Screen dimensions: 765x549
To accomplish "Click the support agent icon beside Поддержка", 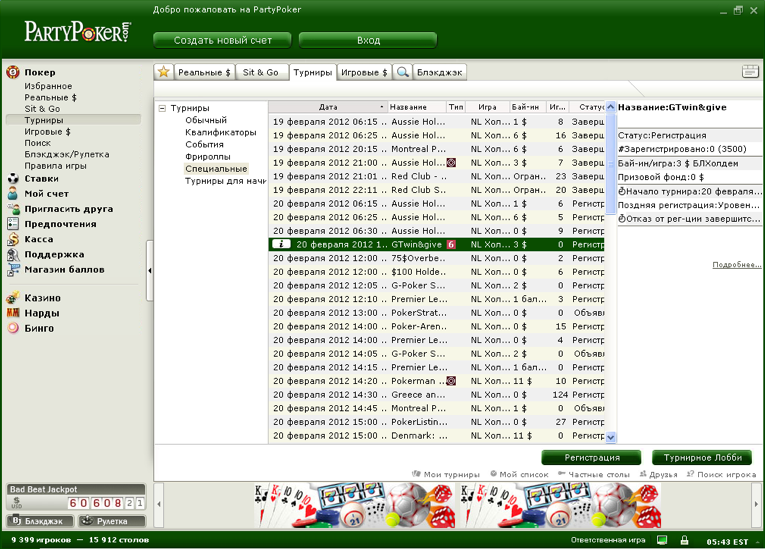I will point(13,254).
